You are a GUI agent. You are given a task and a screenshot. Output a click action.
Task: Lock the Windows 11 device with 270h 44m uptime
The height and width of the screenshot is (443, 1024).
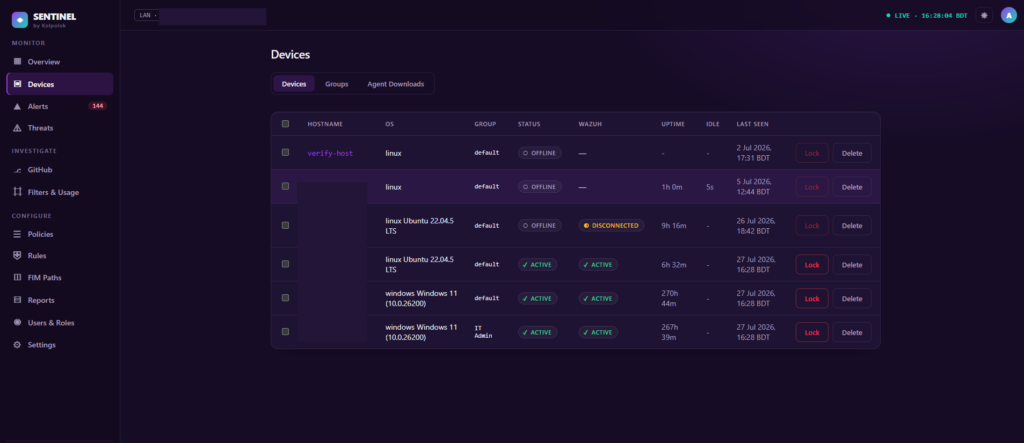[812, 298]
